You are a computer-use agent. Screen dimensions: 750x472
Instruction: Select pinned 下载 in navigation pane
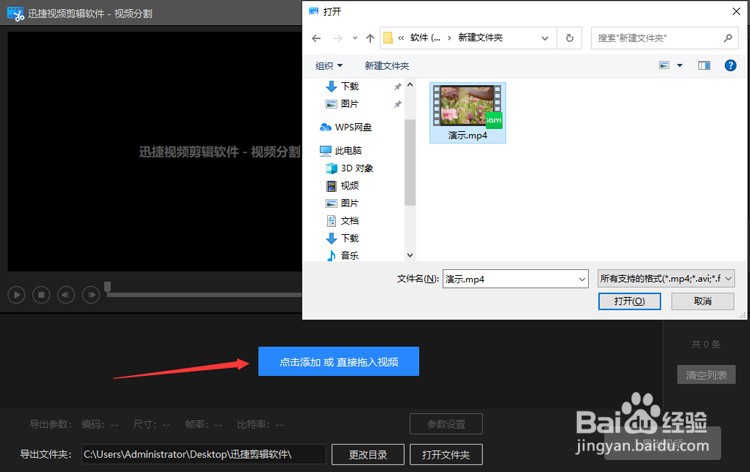[x=349, y=86]
